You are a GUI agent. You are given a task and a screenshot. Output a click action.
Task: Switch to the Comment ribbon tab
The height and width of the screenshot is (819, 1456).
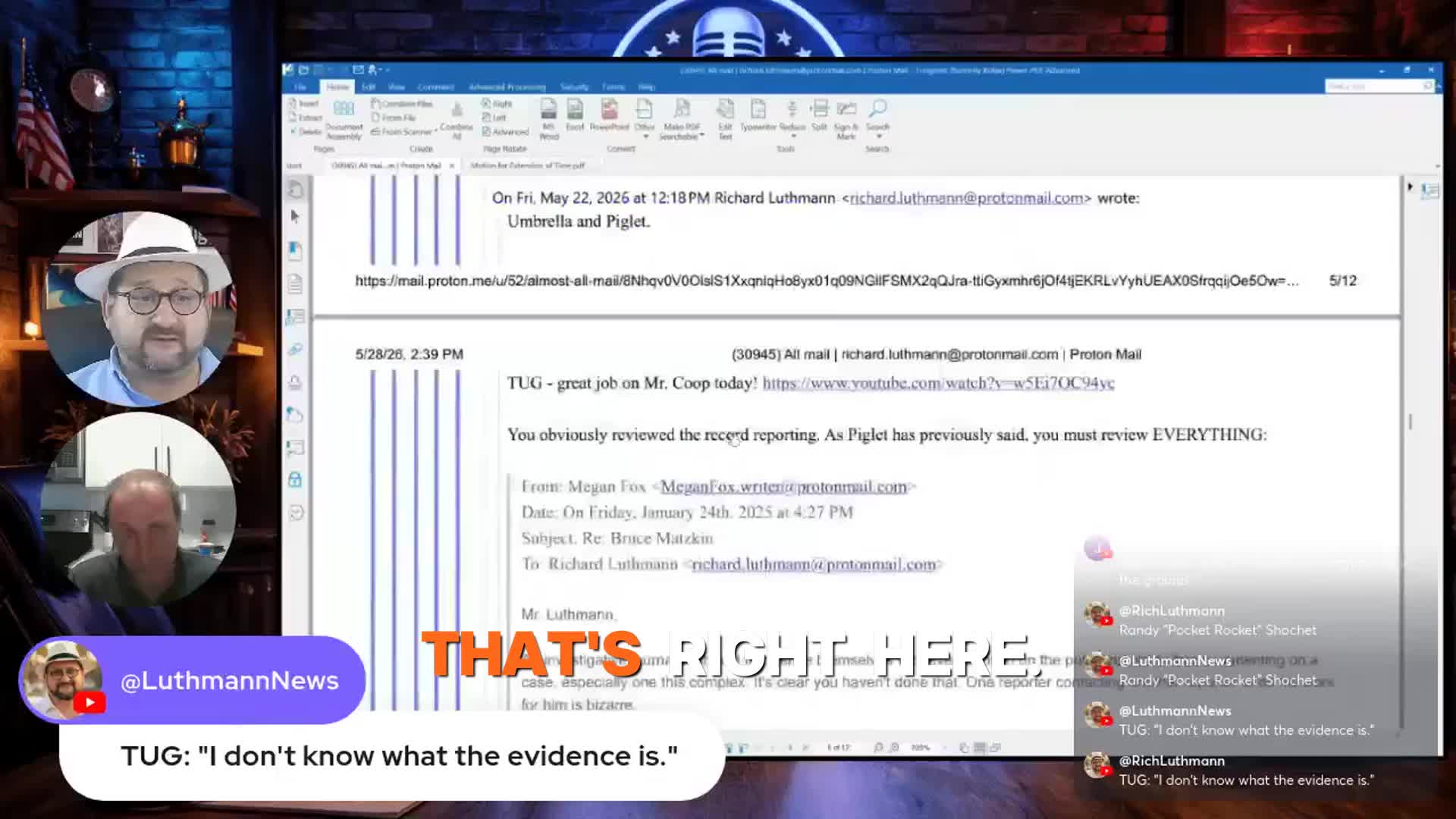pos(436,87)
